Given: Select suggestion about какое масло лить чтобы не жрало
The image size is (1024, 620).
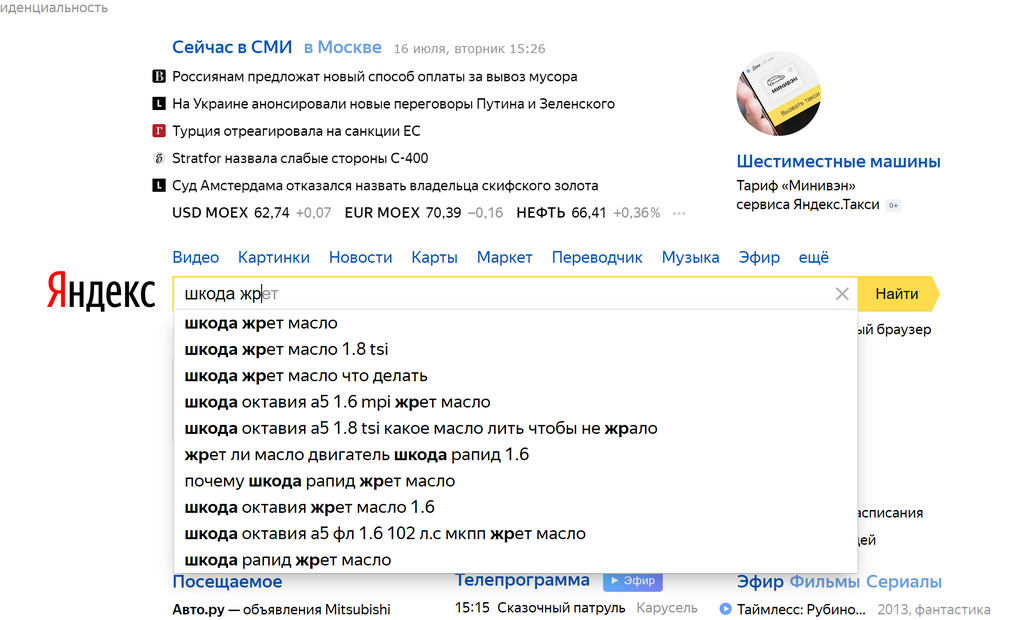Looking at the screenshot, I should (x=515, y=429).
